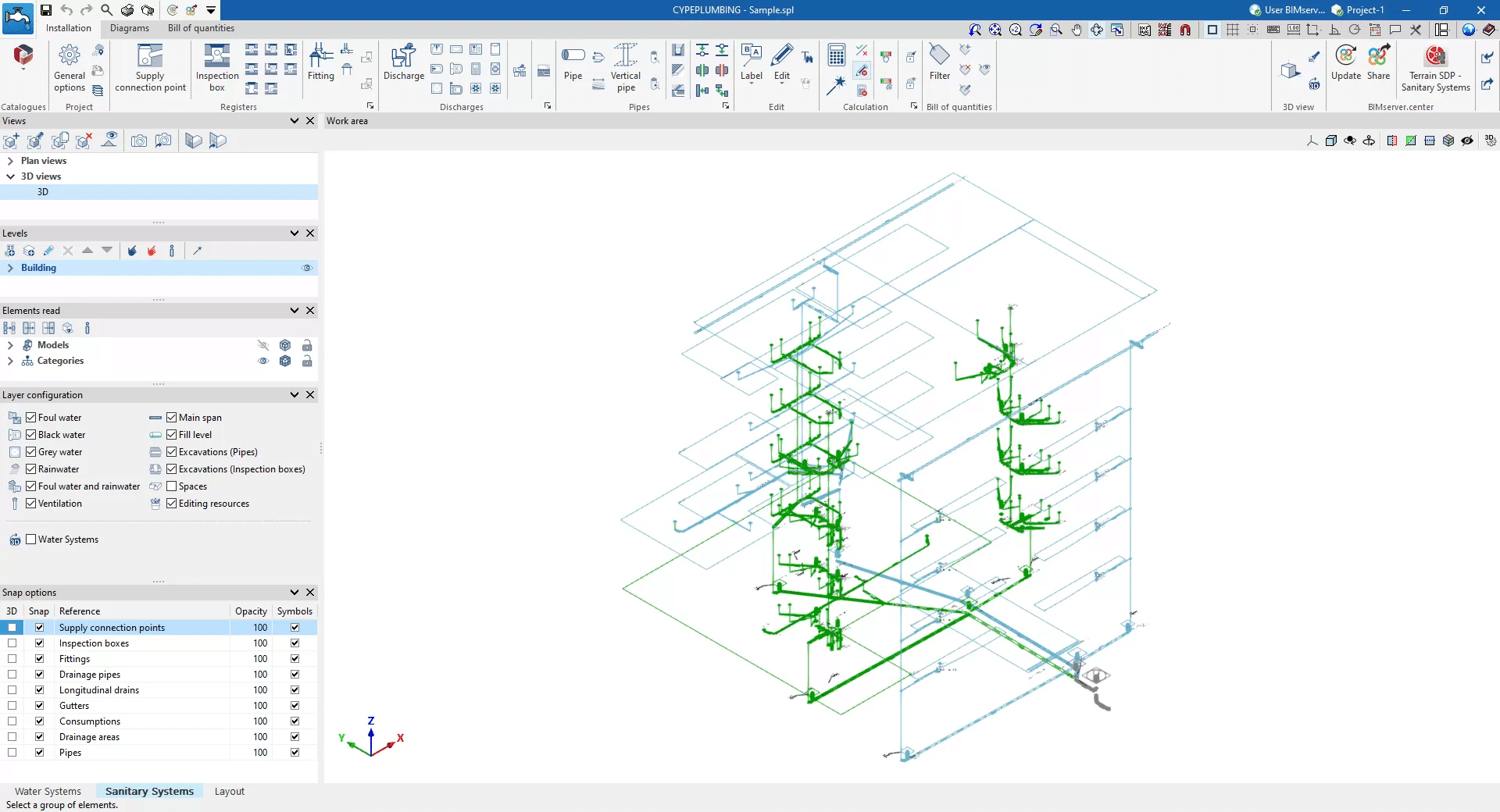Choose the Fitting tool
Viewport: 1500px width, 812px height.
point(320,62)
